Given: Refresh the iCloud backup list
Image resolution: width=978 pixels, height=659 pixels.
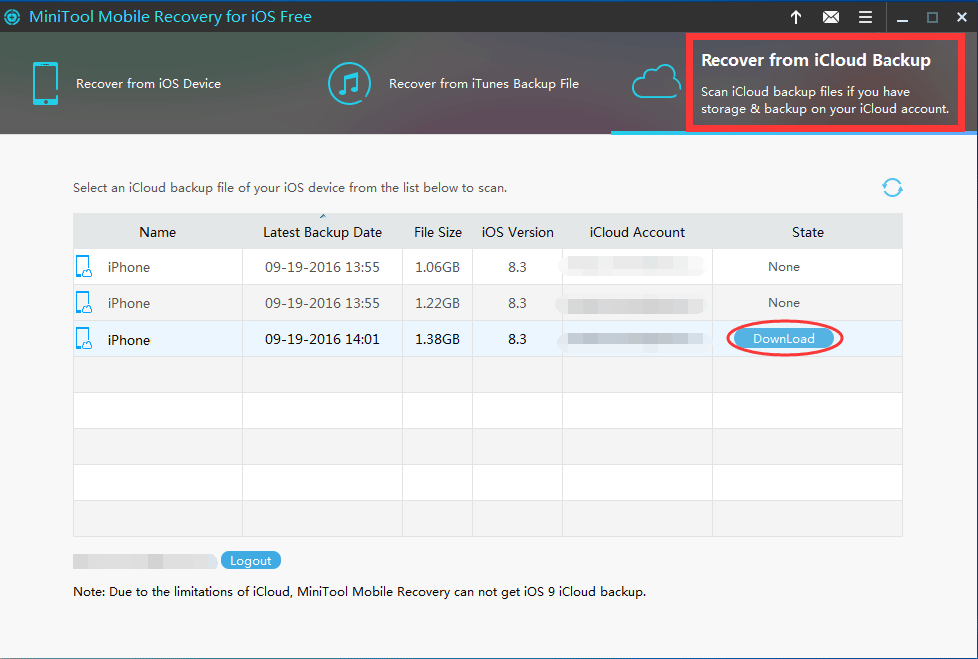Looking at the screenshot, I should tap(892, 188).
